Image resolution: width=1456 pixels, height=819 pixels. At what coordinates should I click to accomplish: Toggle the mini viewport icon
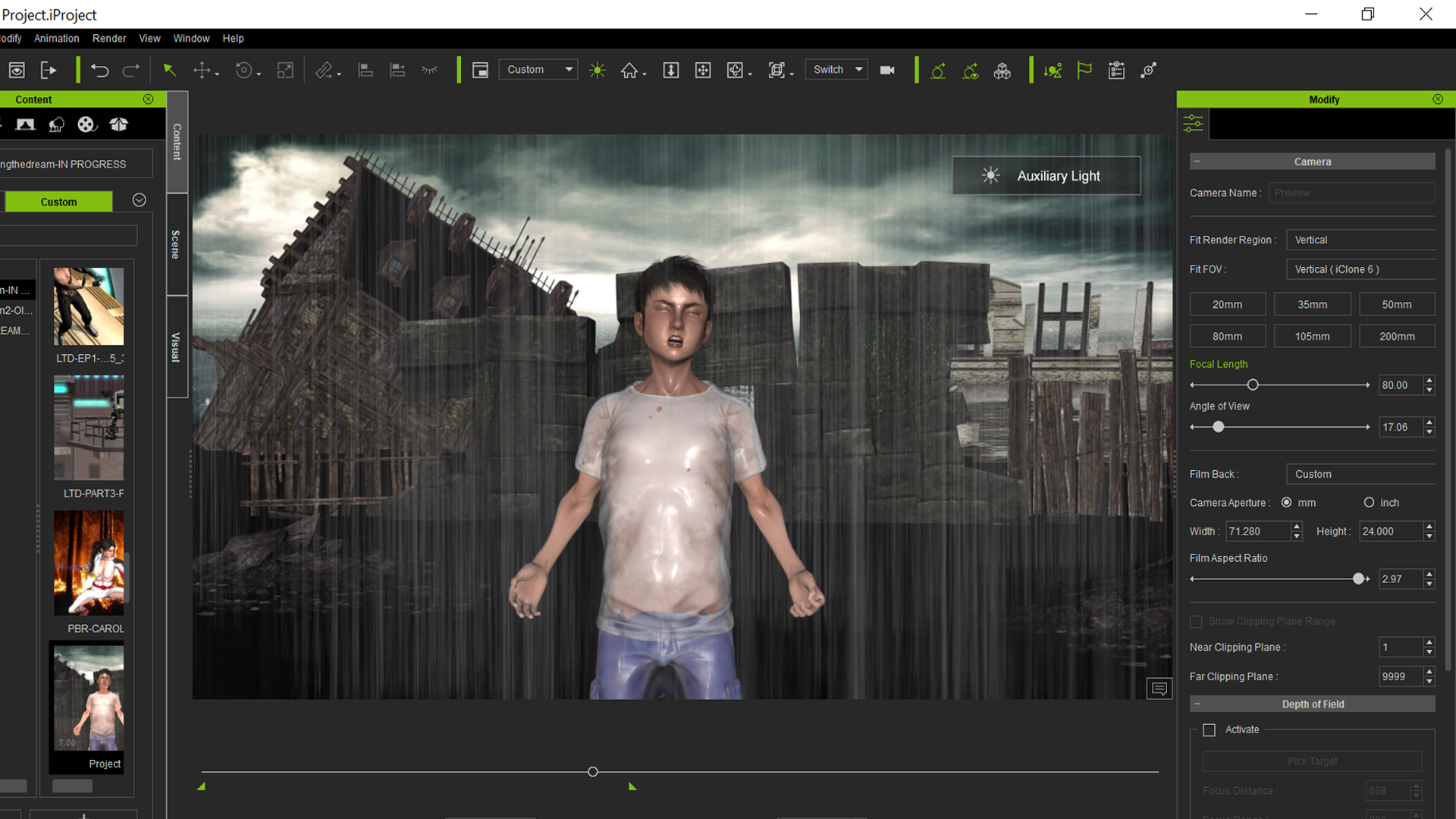(x=480, y=71)
